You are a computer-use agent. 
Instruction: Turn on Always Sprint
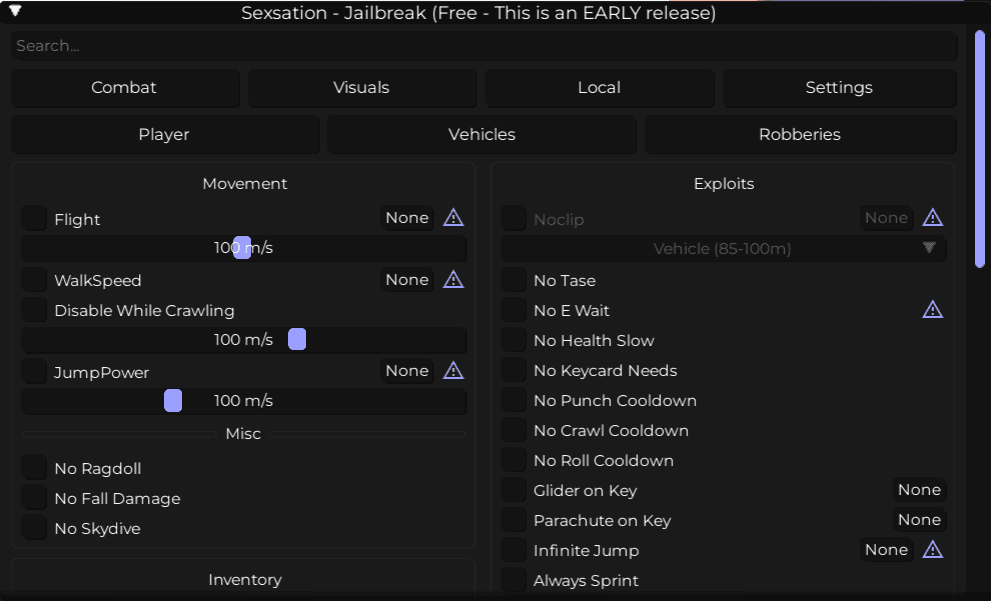pos(514,580)
